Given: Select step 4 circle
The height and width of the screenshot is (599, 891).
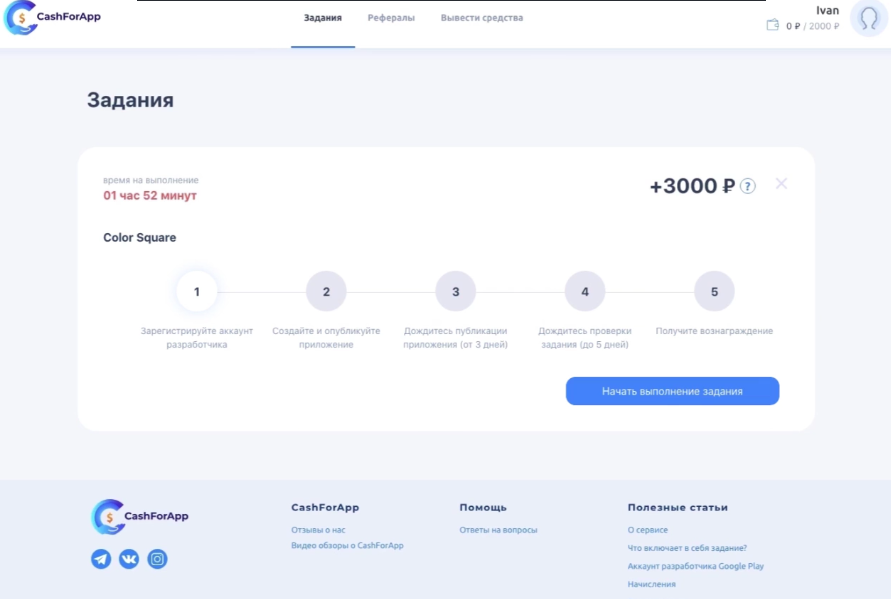Looking at the screenshot, I should [x=585, y=292].
